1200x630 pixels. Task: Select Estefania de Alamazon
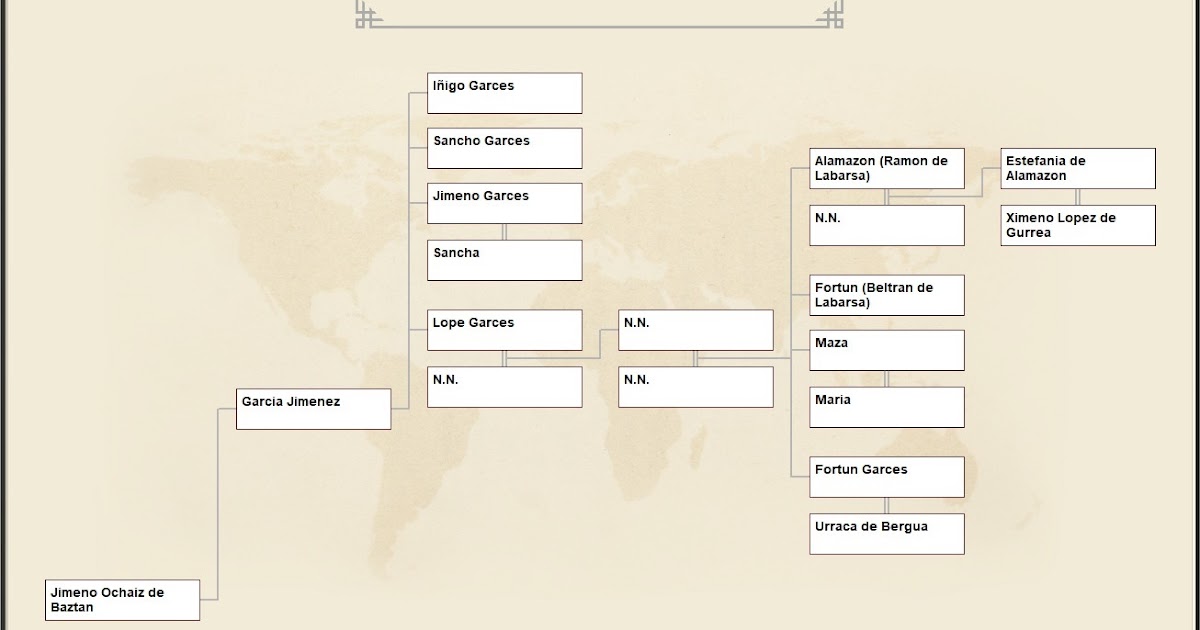pos(1077,167)
